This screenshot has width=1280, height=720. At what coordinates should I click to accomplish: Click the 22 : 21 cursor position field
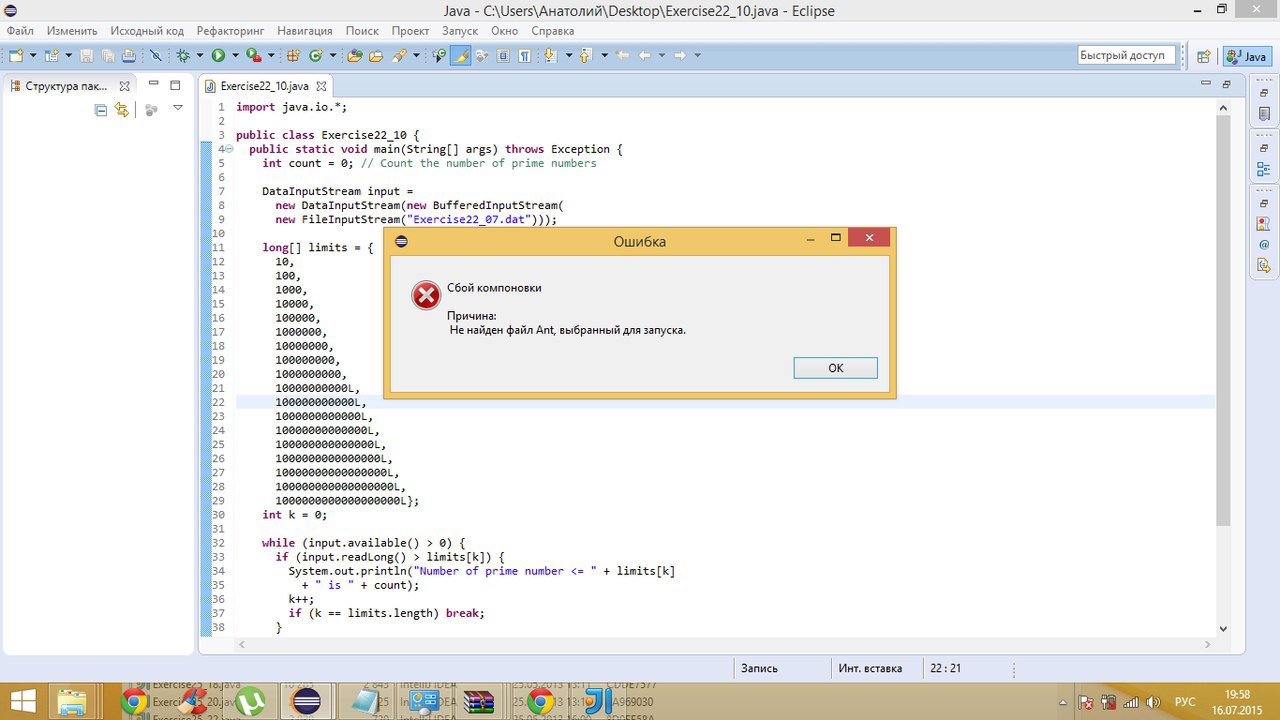click(945, 668)
